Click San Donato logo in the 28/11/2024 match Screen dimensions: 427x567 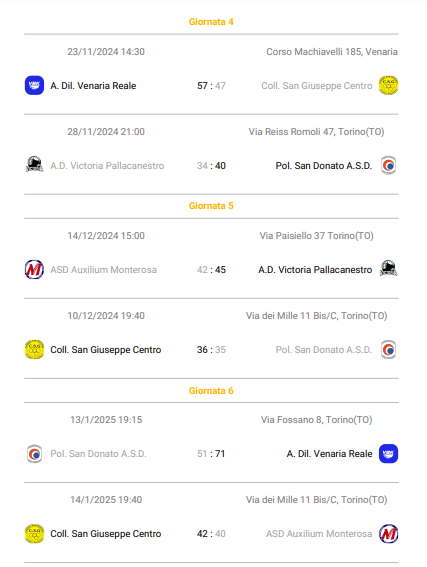[388, 165]
